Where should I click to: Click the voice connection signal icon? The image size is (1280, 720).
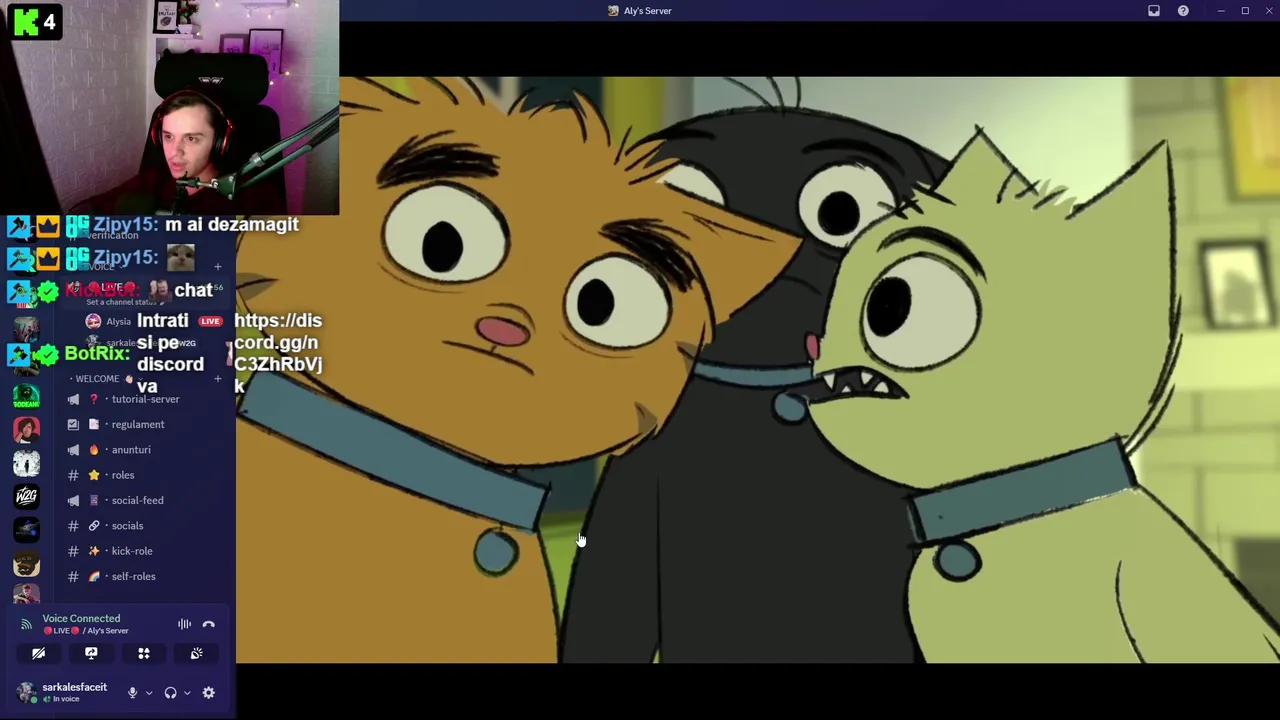pyautogui.click(x=27, y=624)
